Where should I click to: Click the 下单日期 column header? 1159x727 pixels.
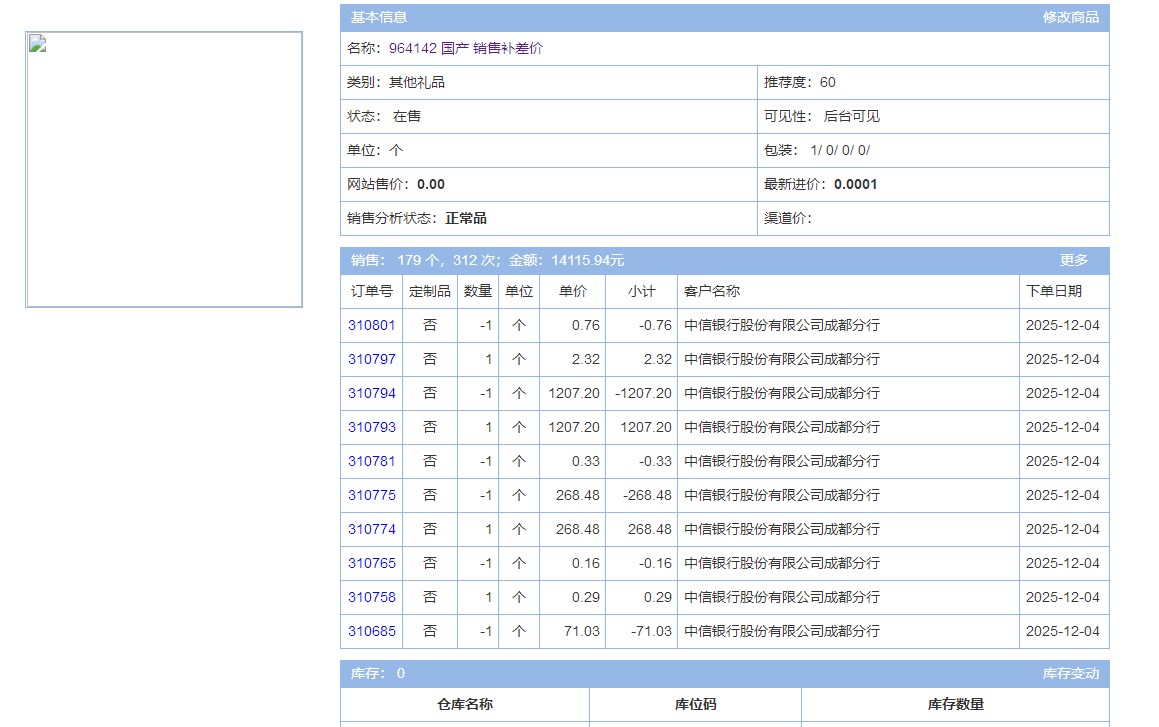point(1054,291)
